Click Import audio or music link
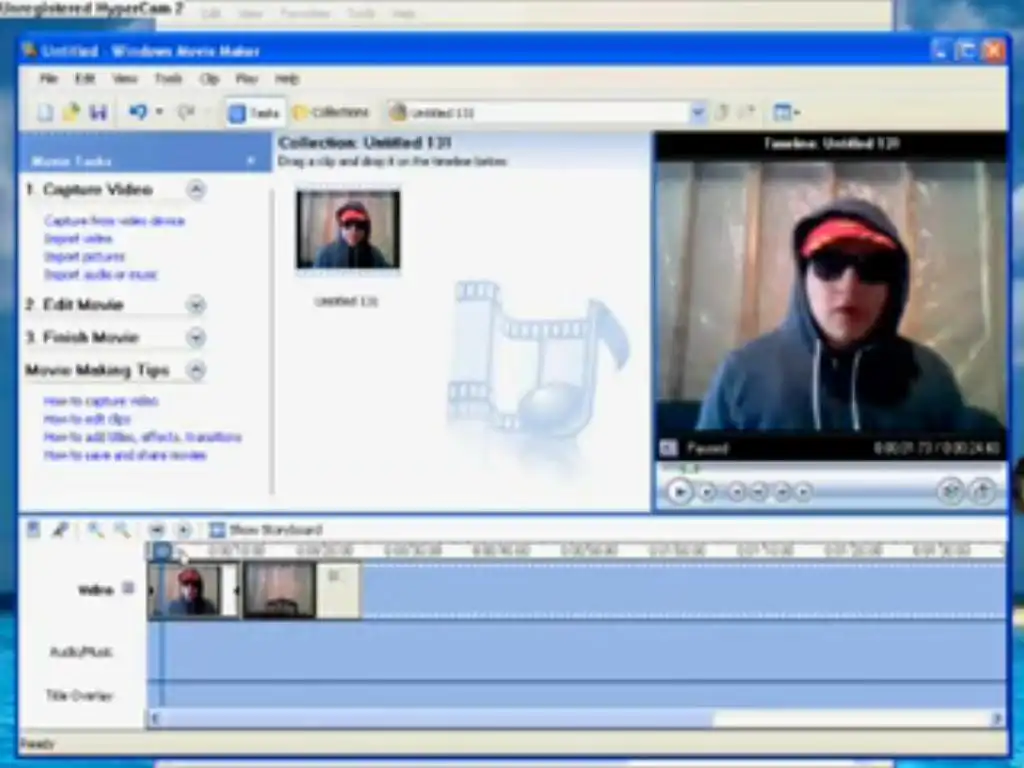The height and width of the screenshot is (768, 1024). (x=101, y=274)
